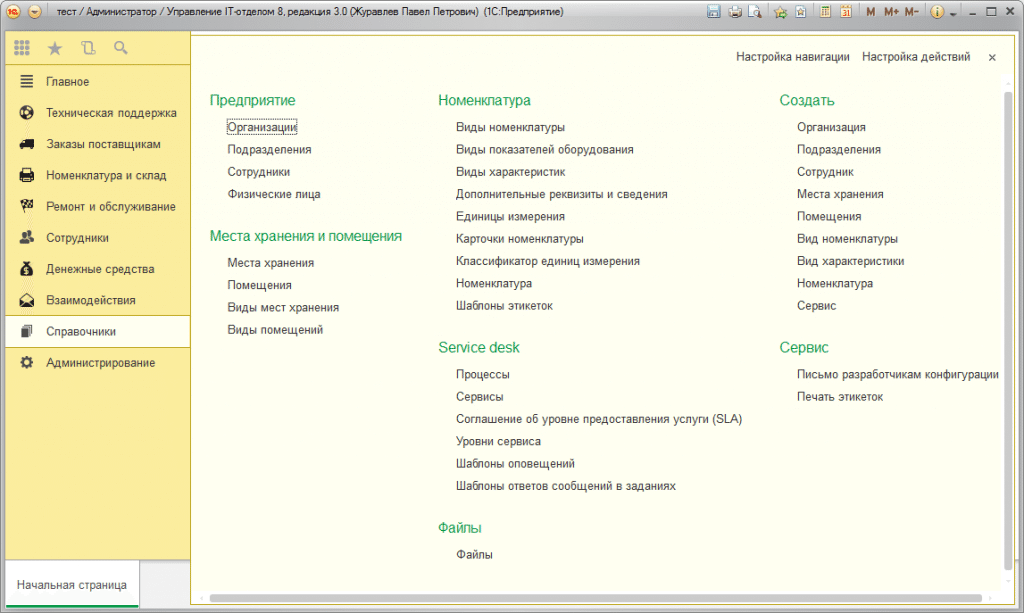Open Виды мест хранения link
1024x613 pixels.
point(283,307)
